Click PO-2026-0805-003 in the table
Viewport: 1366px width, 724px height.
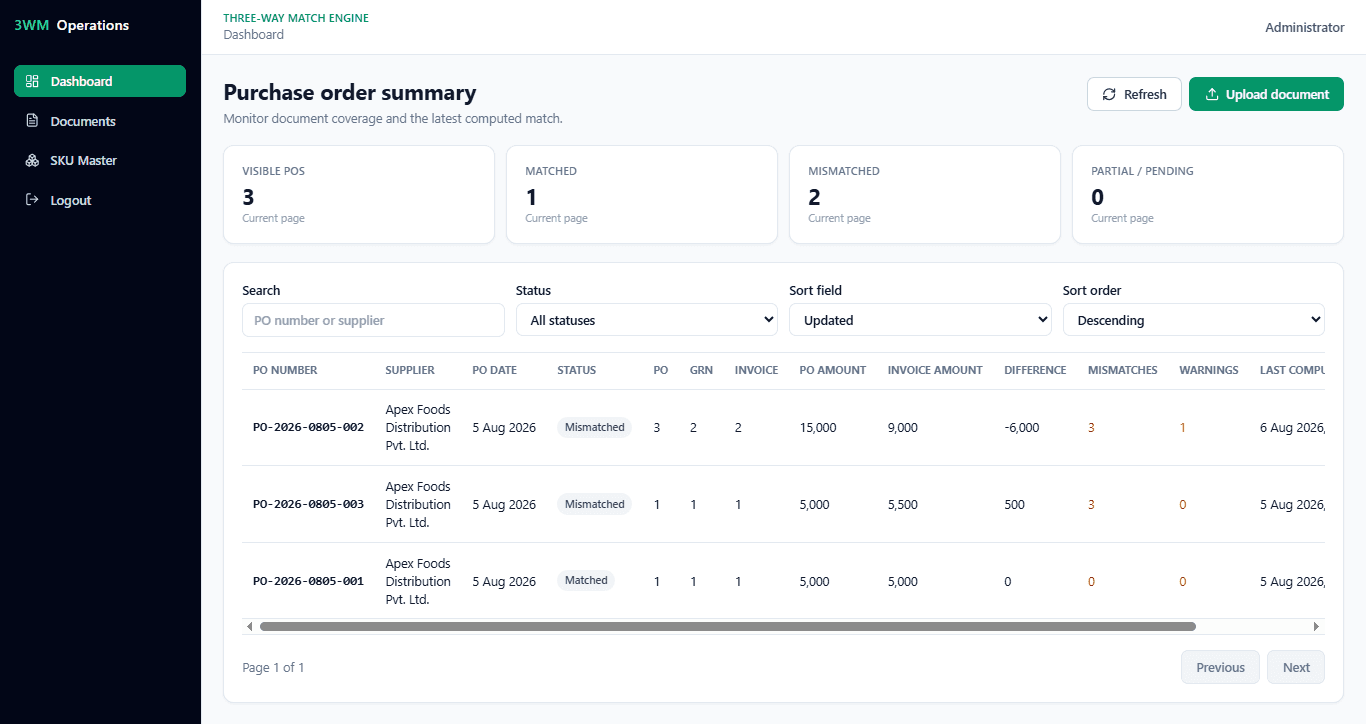tap(308, 504)
